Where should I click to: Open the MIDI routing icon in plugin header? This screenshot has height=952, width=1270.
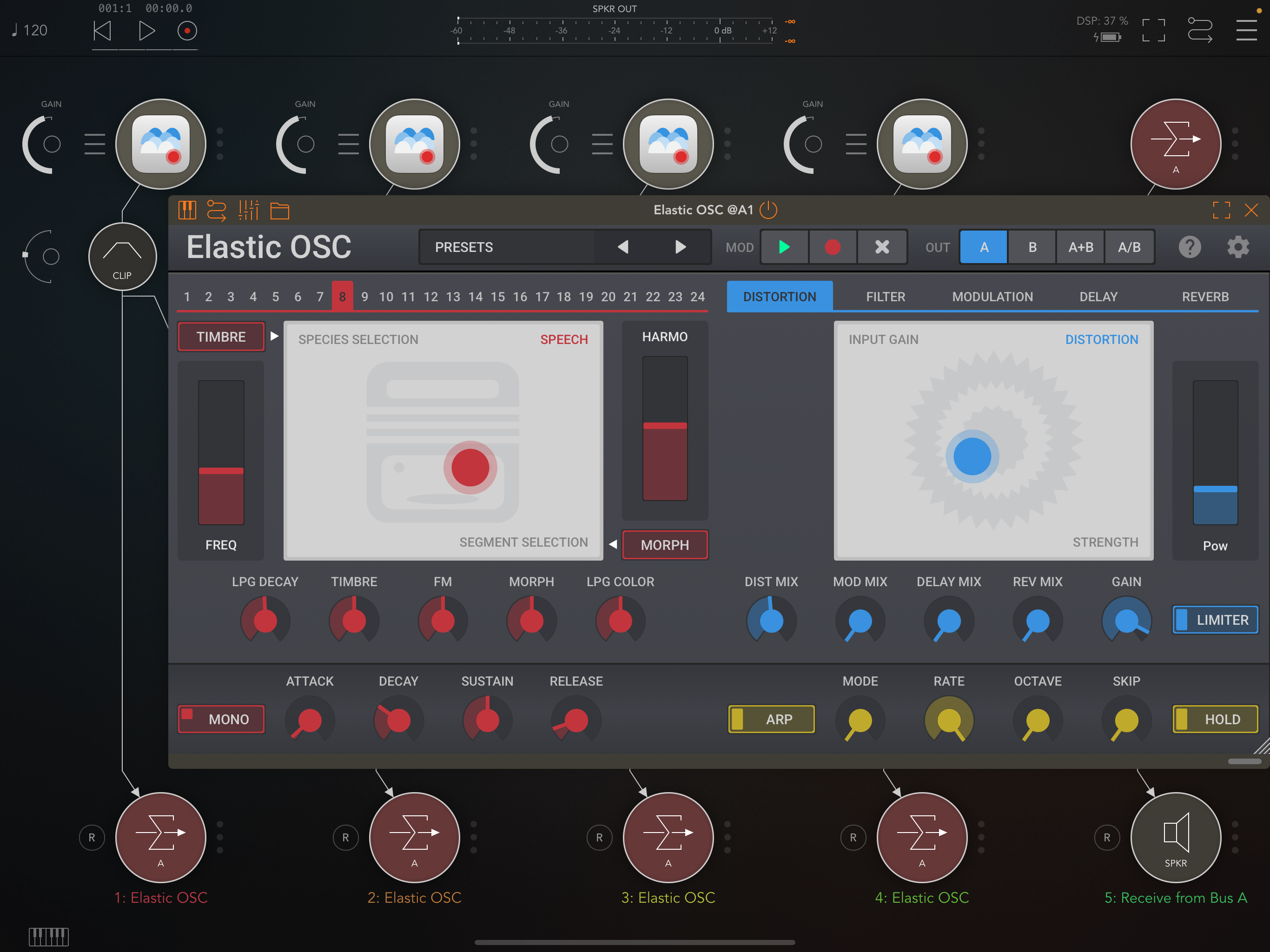tap(217, 210)
